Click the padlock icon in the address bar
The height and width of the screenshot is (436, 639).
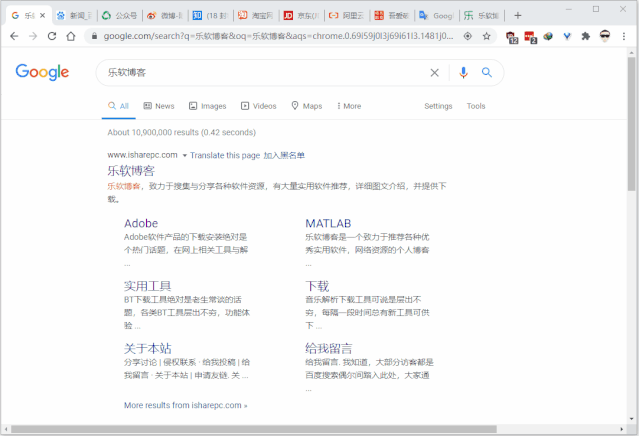tap(95, 36)
